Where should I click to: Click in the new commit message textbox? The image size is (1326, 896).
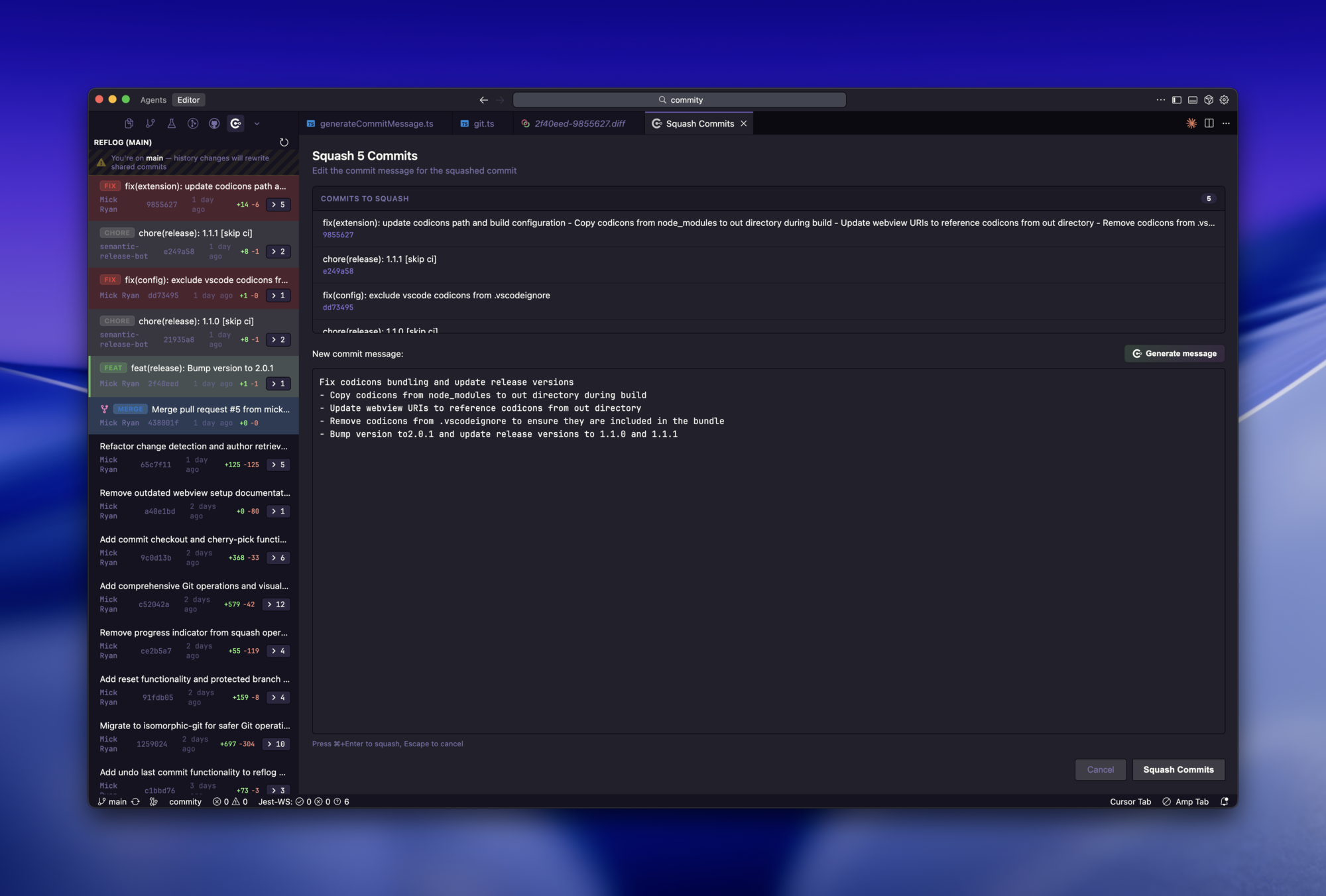coord(768,563)
